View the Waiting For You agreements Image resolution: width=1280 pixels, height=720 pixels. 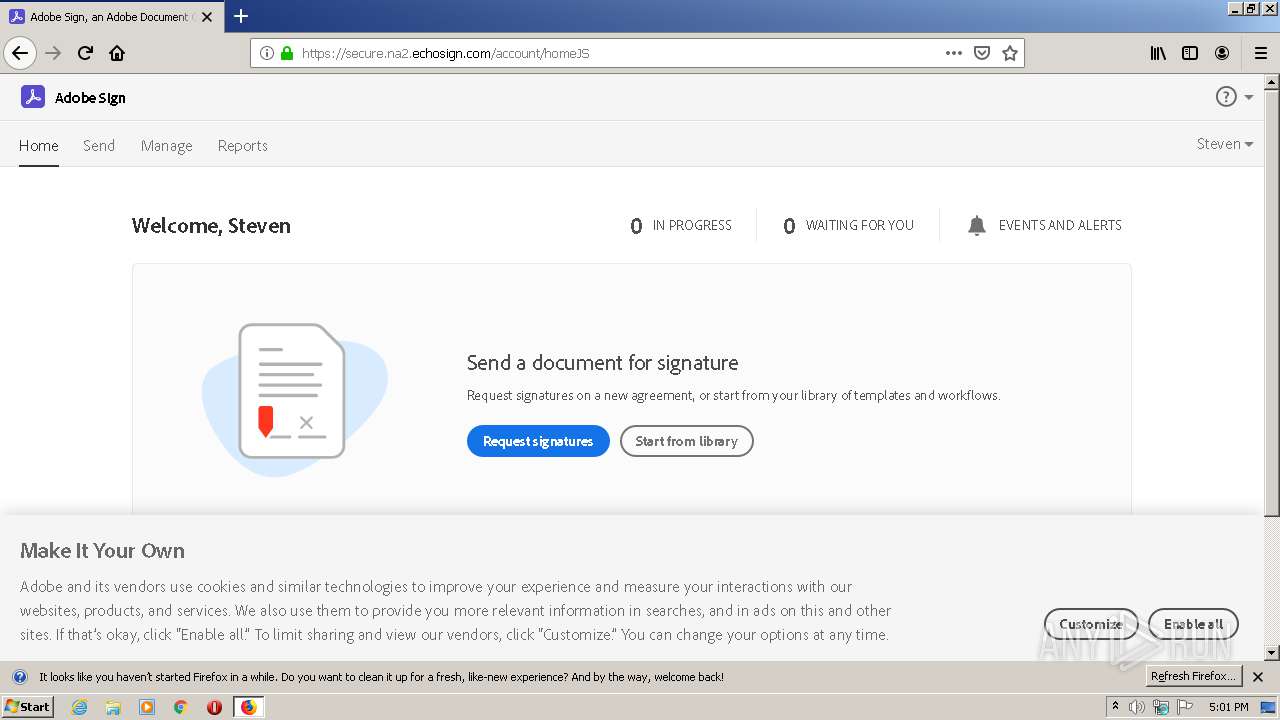tap(848, 226)
